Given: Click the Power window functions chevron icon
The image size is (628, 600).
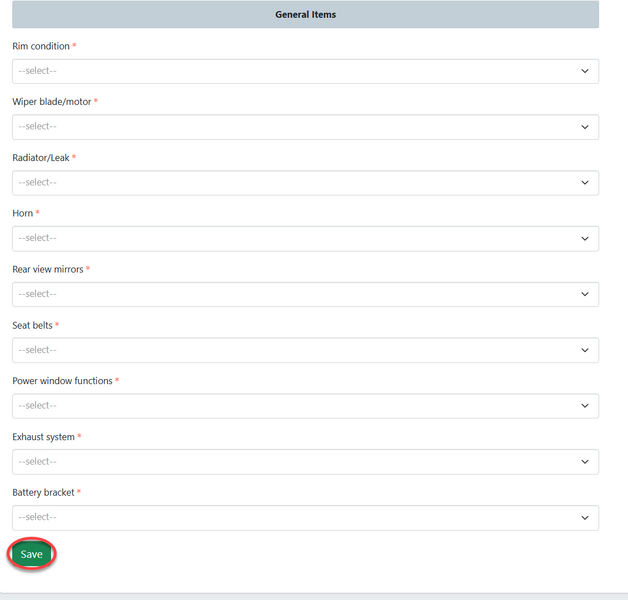Looking at the screenshot, I should (585, 406).
